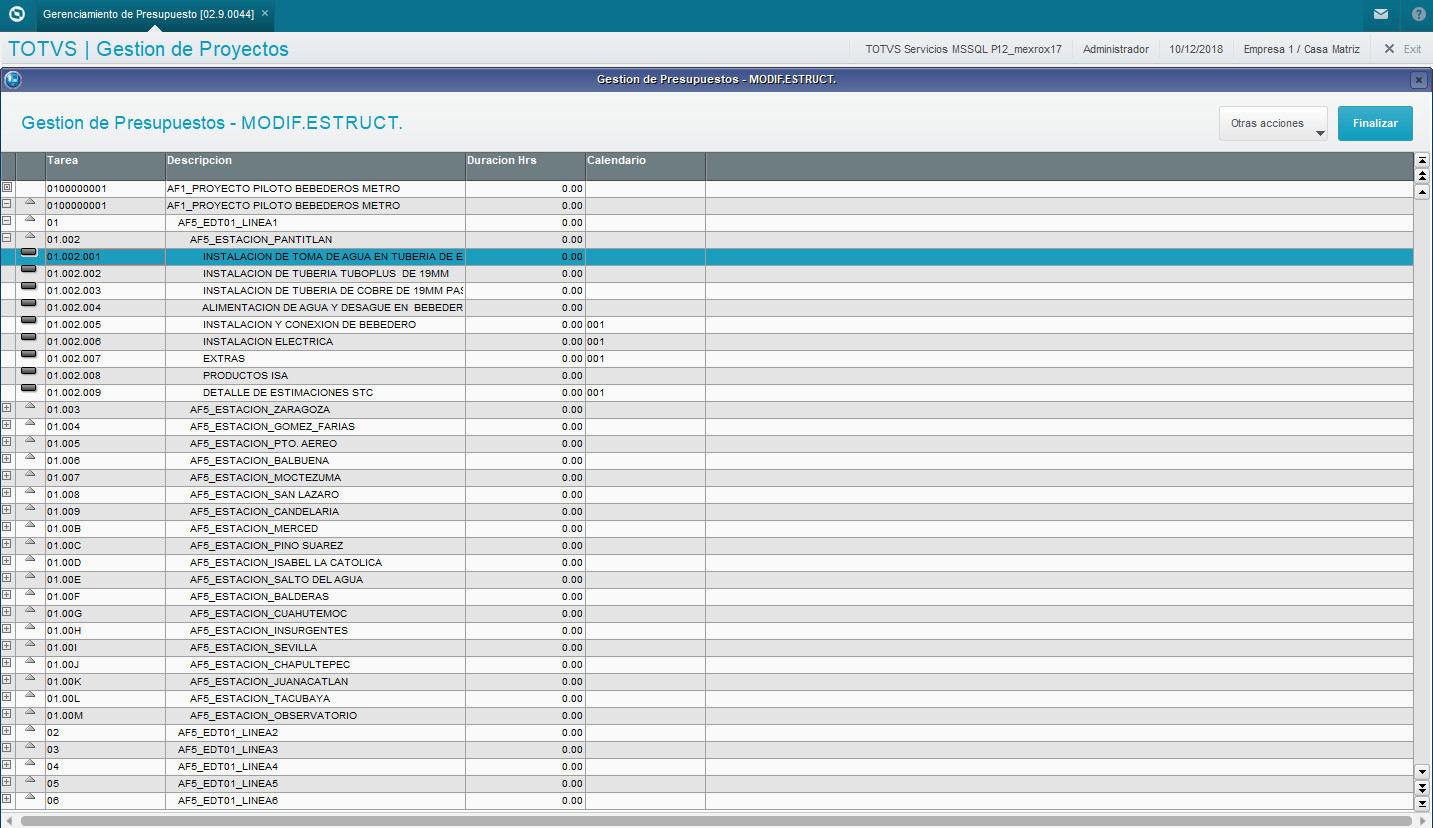
Task: Expand the 01.008 SAN LAZARO node
Action: [x=7, y=493]
